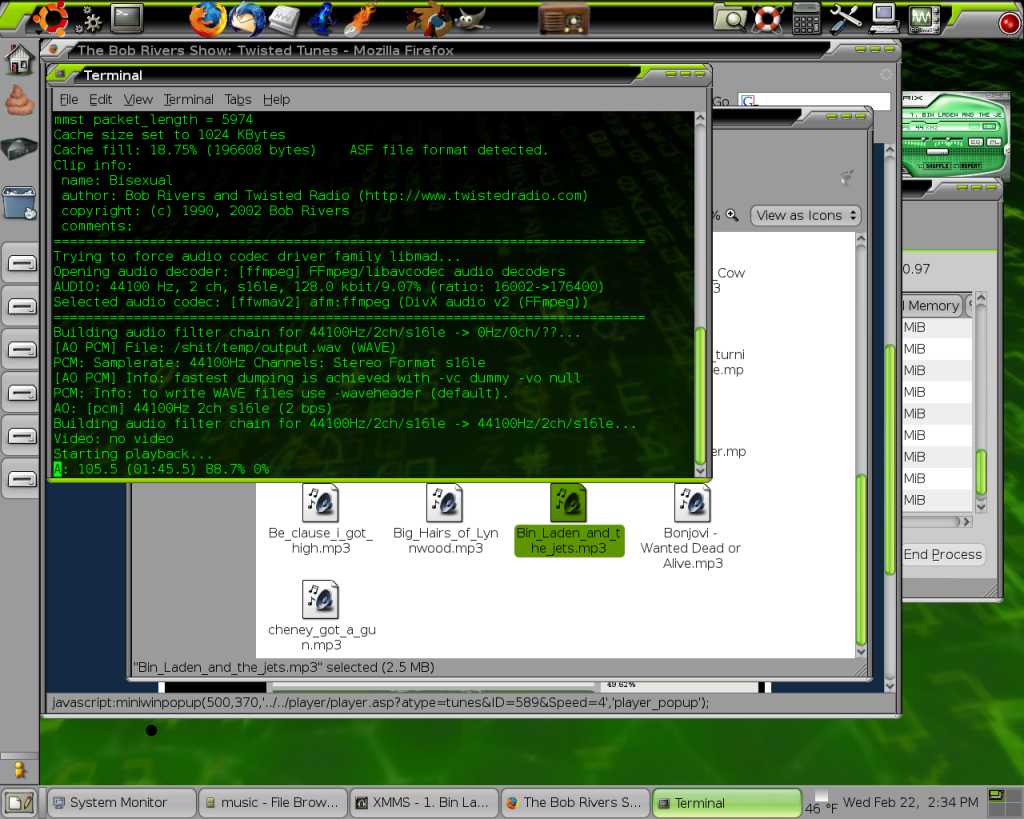
Task: Toggle Repeat in the XMMS player
Action: pos(968,166)
